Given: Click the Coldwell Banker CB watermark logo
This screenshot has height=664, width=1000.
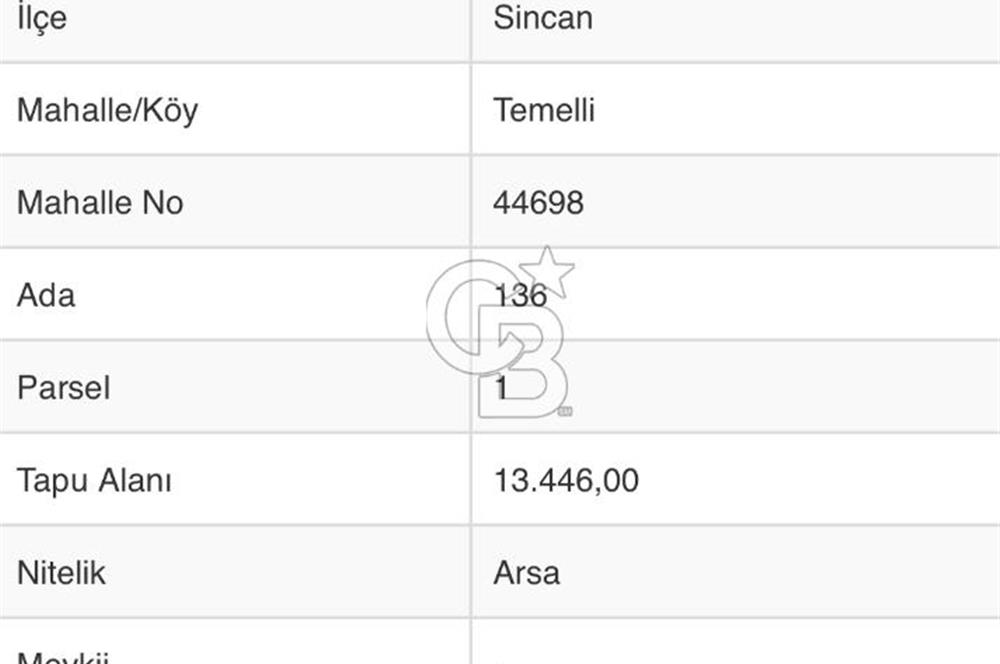Looking at the screenshot, I should (x=501, y=333).
